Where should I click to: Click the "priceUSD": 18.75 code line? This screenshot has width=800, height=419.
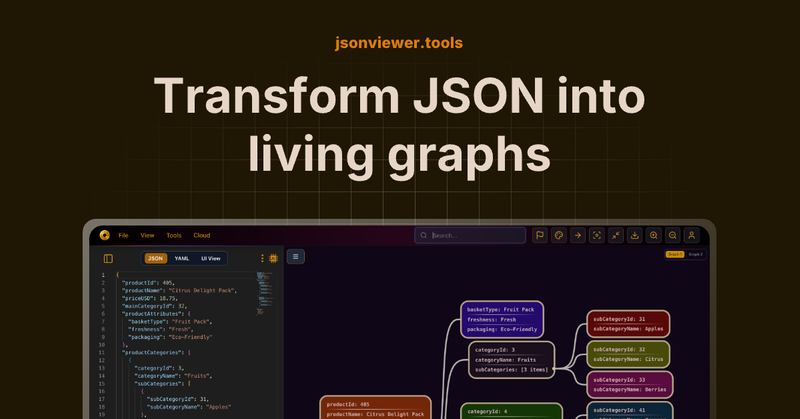point(149,298)
